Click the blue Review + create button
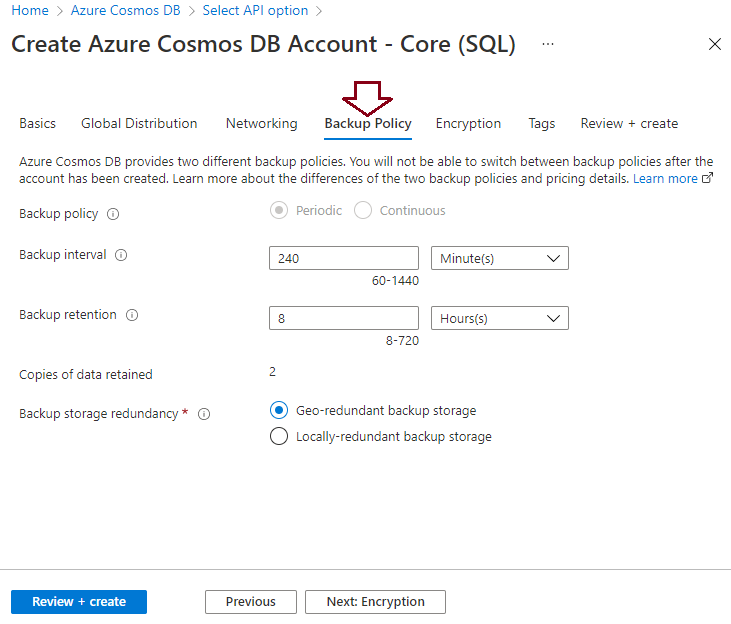Screen dimensions: 731x624 (79, 602)
